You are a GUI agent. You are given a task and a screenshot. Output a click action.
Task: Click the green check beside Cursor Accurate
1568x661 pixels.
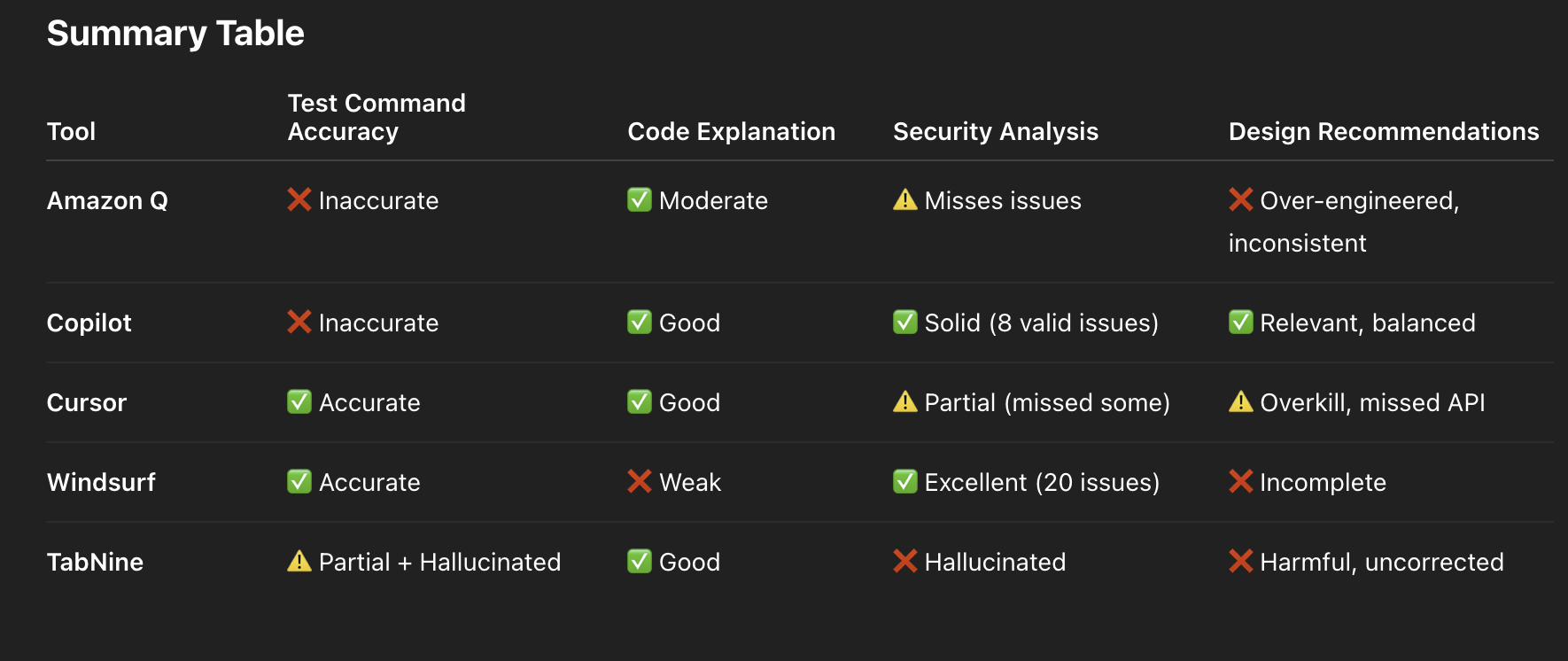coord(299,402)
